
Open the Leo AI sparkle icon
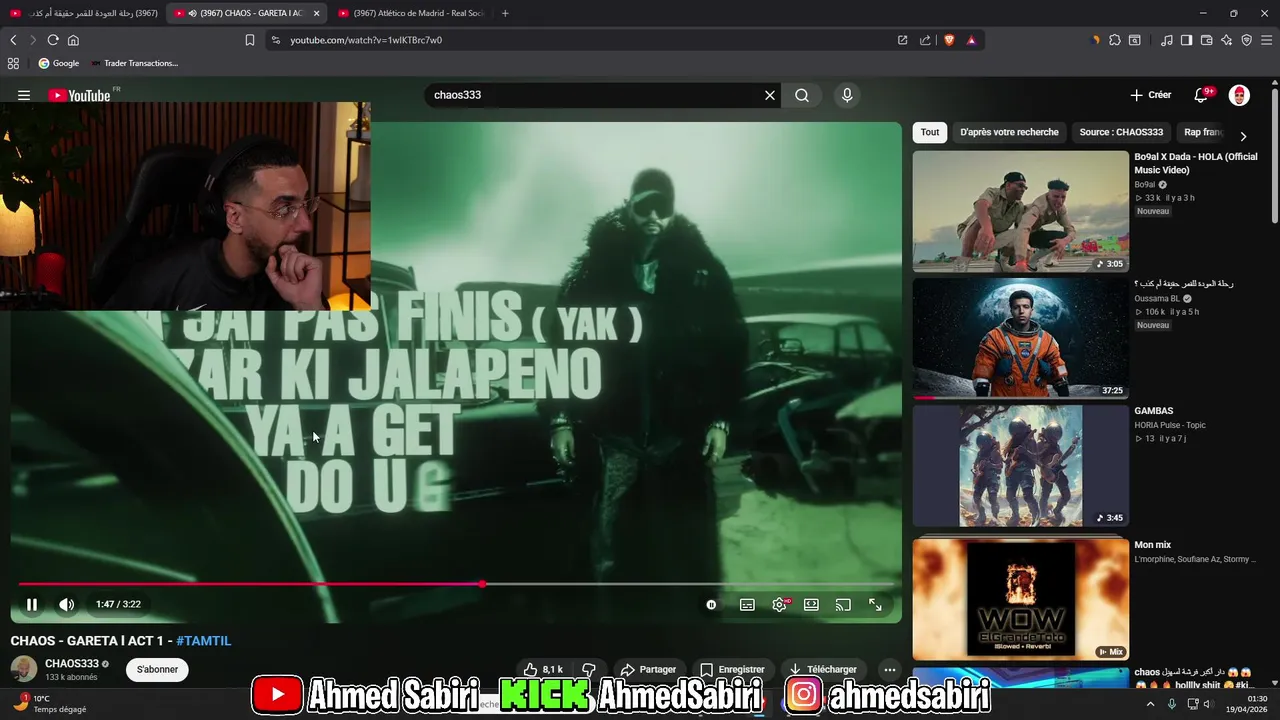point(1226,40)
